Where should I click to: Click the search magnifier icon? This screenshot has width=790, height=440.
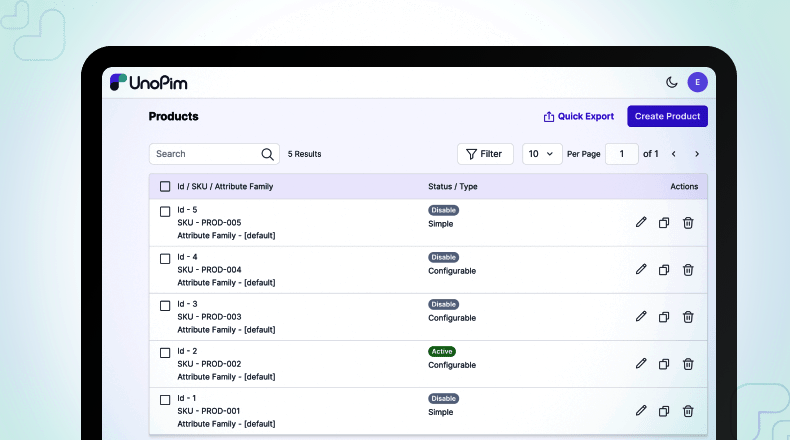coord(267,154)
